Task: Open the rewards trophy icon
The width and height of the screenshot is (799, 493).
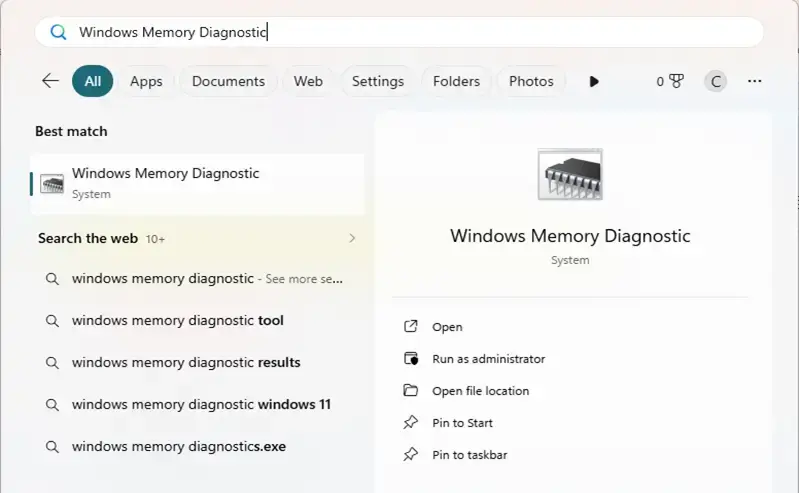Action: (676, 81)
